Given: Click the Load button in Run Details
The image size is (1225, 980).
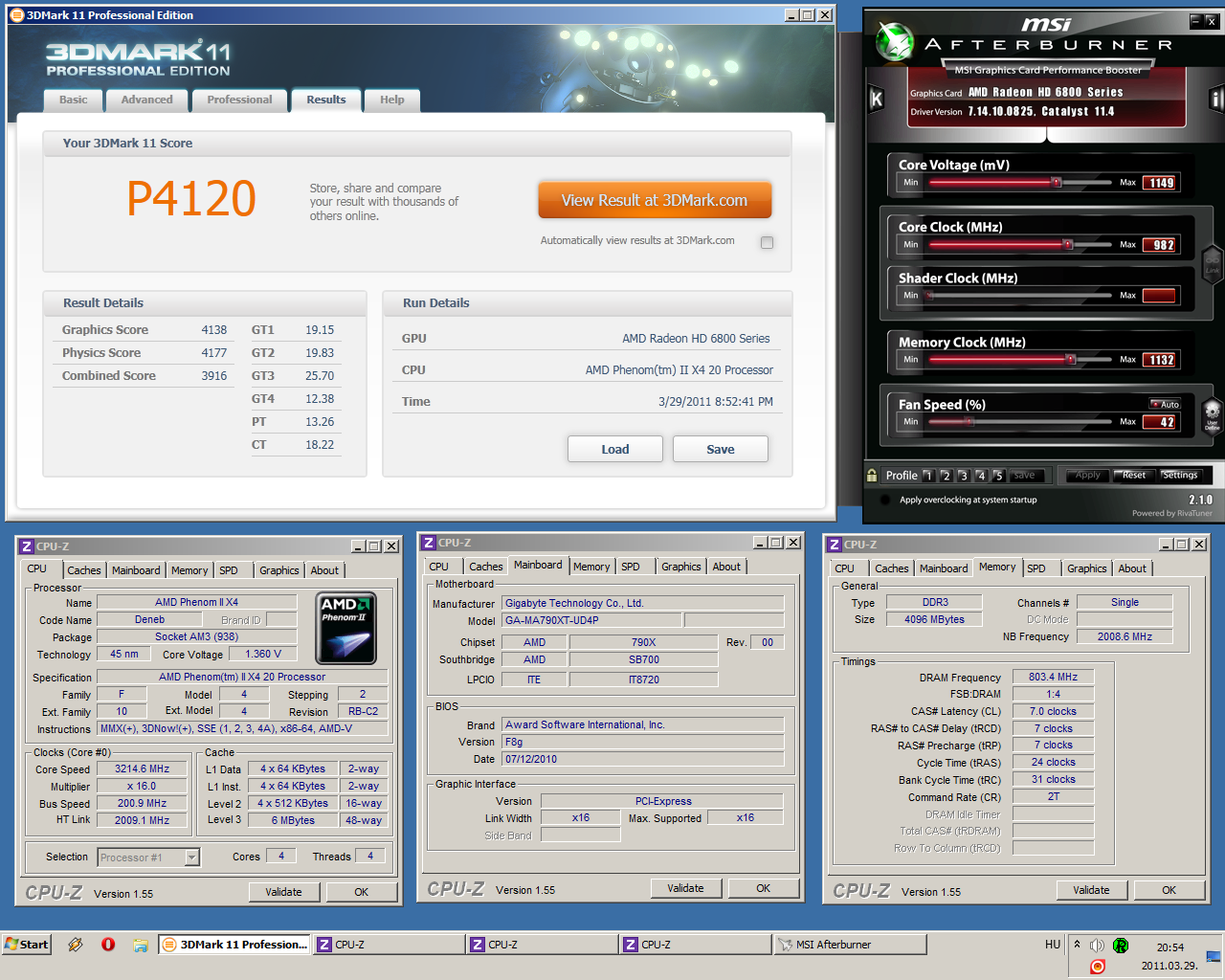Looking at the screenshot, I should pos(615,449).
